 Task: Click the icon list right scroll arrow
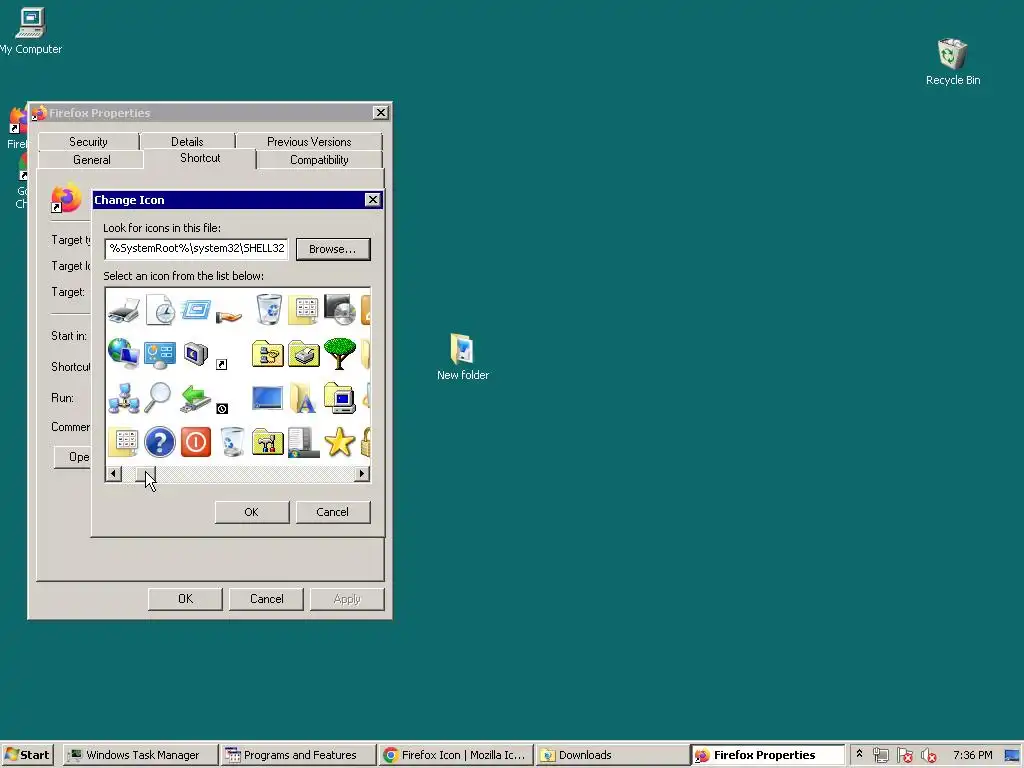coord(362,473)
